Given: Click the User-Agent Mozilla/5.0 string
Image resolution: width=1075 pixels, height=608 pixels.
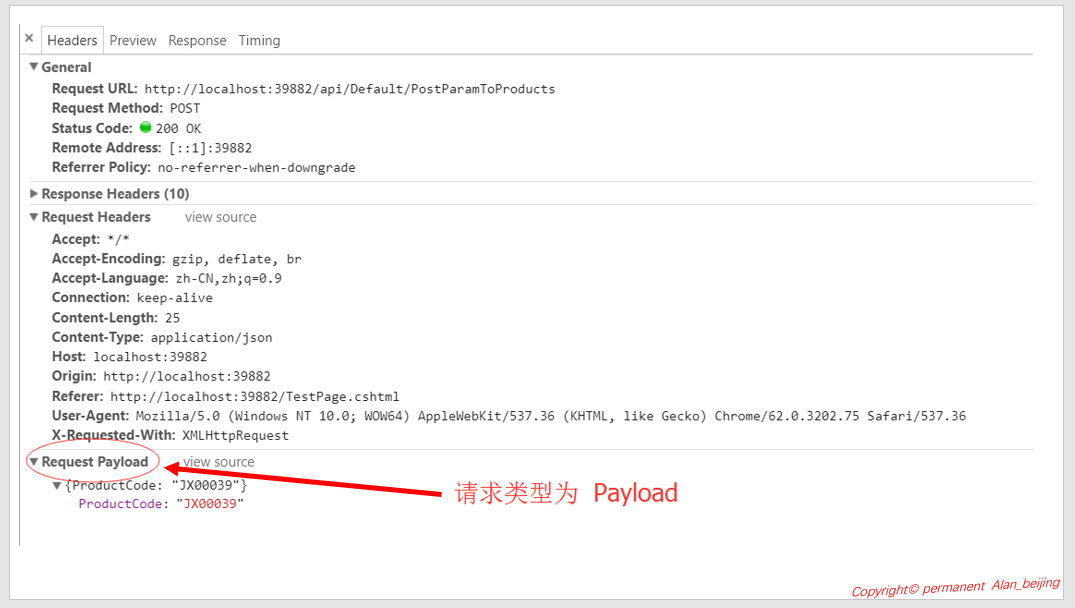Looking at the screenshot, I should [x=551, y=416].
